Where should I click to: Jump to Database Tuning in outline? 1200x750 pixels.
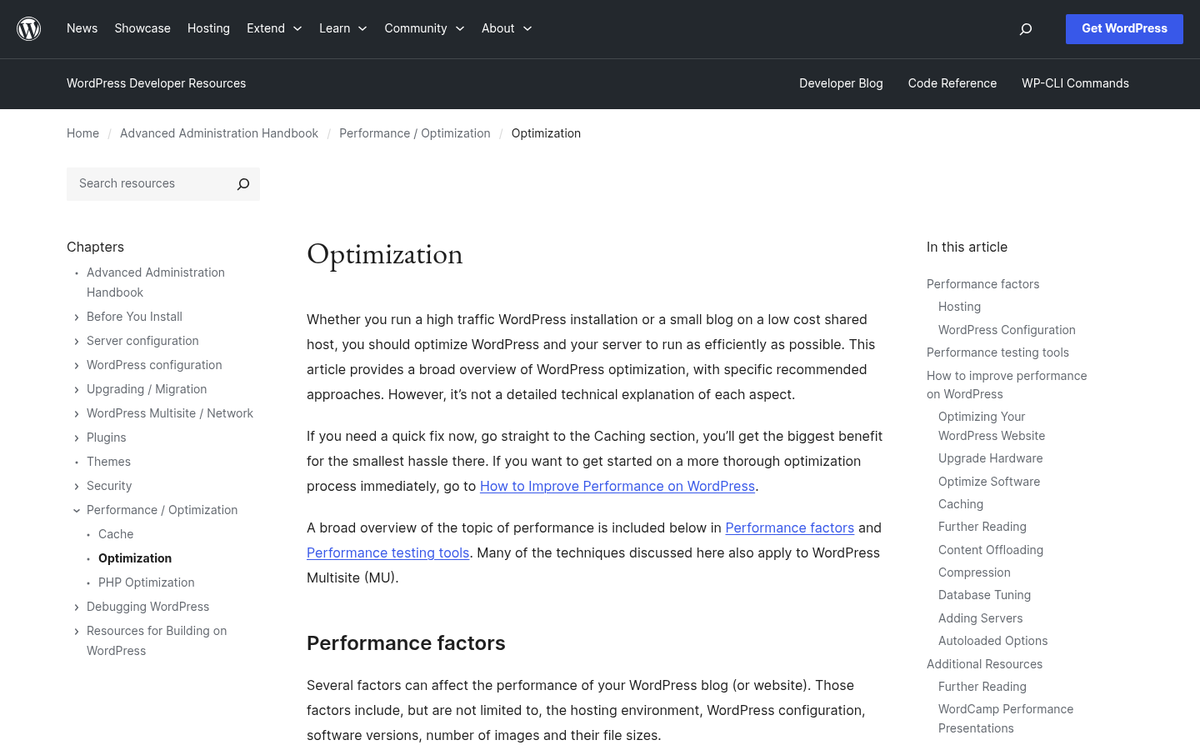coord(984,595)
